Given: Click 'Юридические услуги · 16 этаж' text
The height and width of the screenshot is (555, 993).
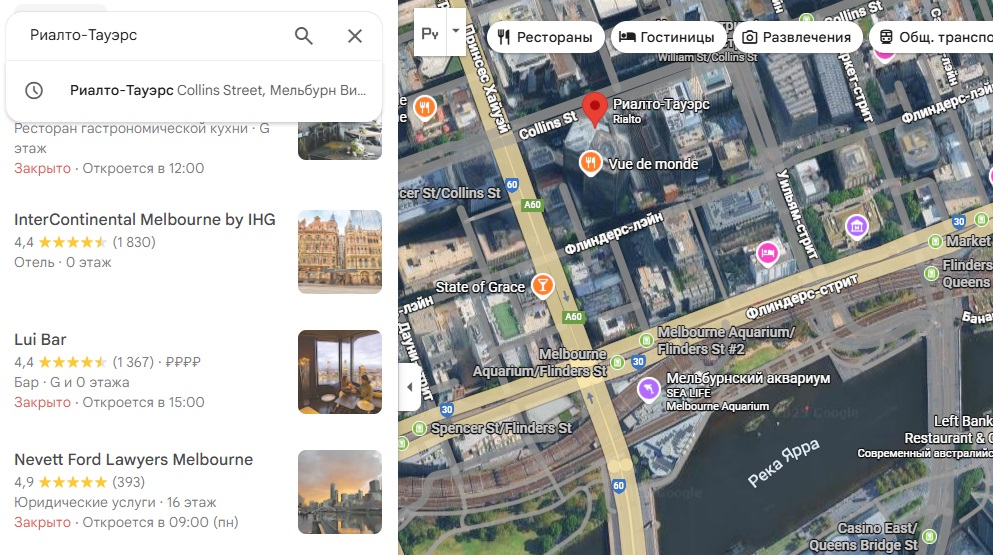Looking at the screenshot, I should point(115,502).
